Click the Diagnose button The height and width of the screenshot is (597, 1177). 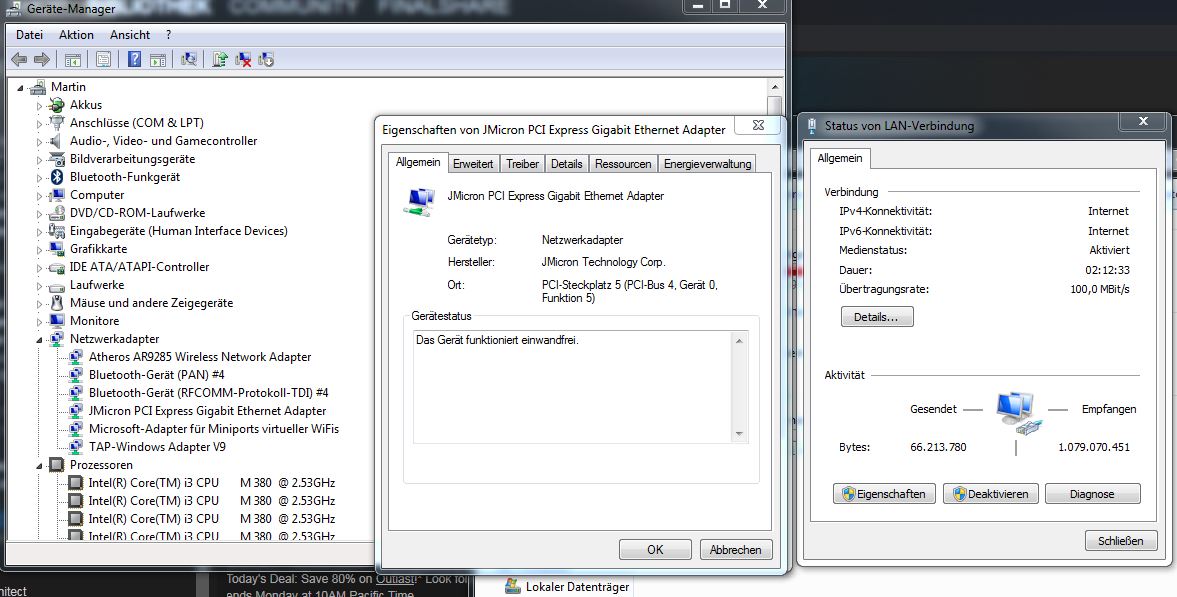click(x=1092, y=494)
